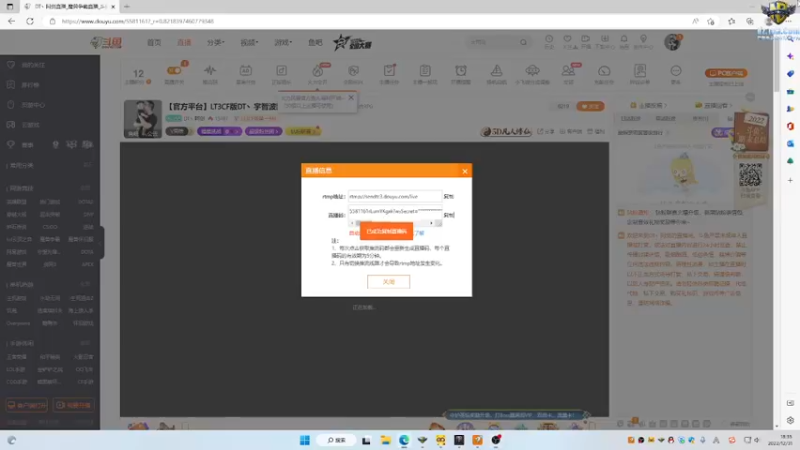The image size is (800, 450).
Task: Open the heart follows icon in header
Action: click(x=568, y=41)
